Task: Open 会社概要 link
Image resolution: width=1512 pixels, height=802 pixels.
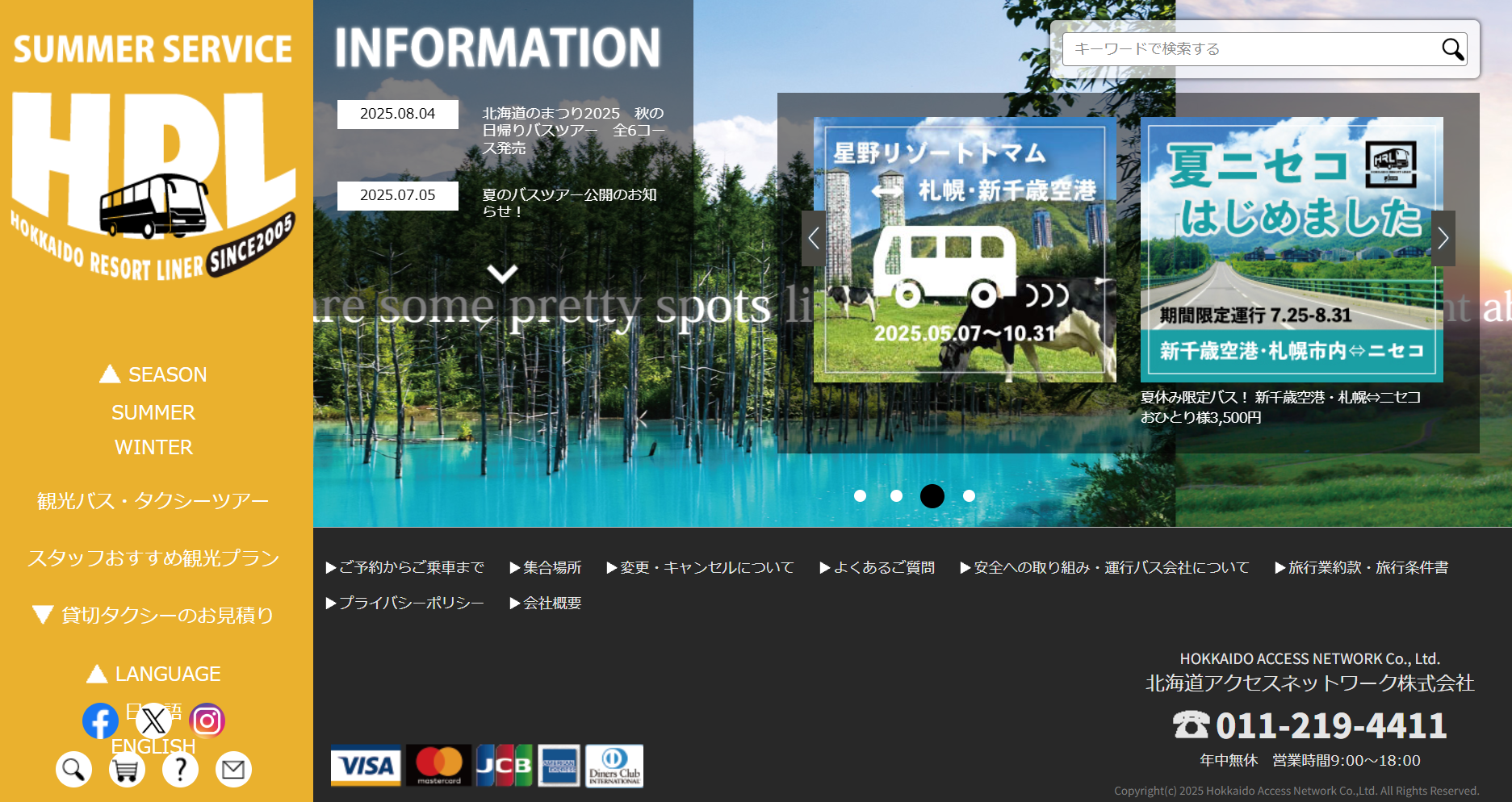Action: pos(545,603)
